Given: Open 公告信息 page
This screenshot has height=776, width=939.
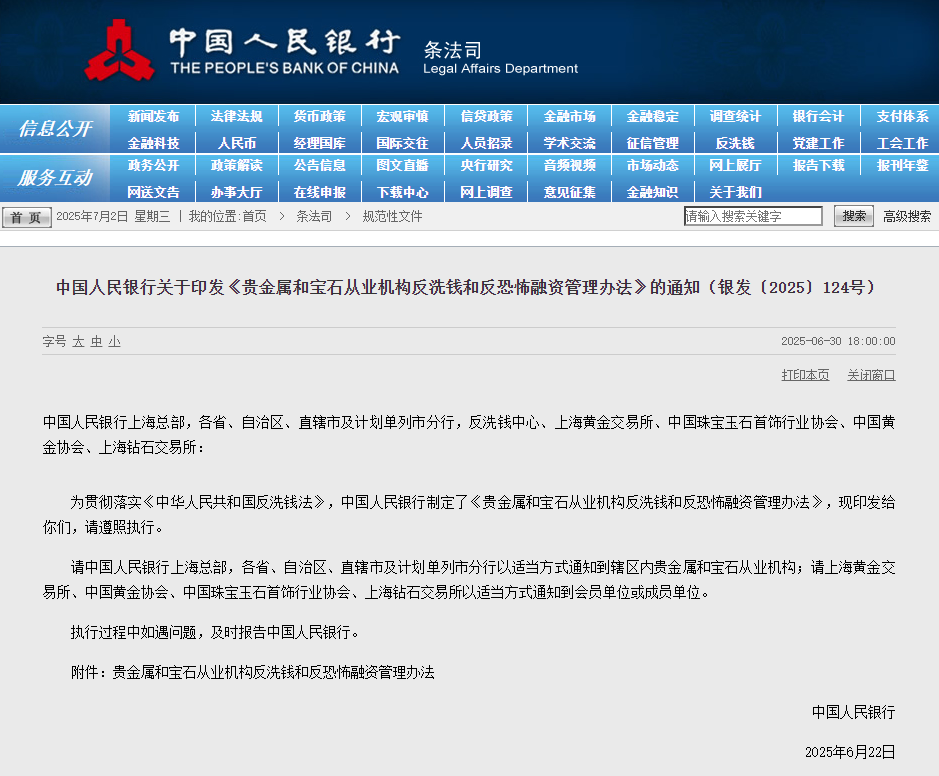Looking at the screenshot, I should (320, 165).
